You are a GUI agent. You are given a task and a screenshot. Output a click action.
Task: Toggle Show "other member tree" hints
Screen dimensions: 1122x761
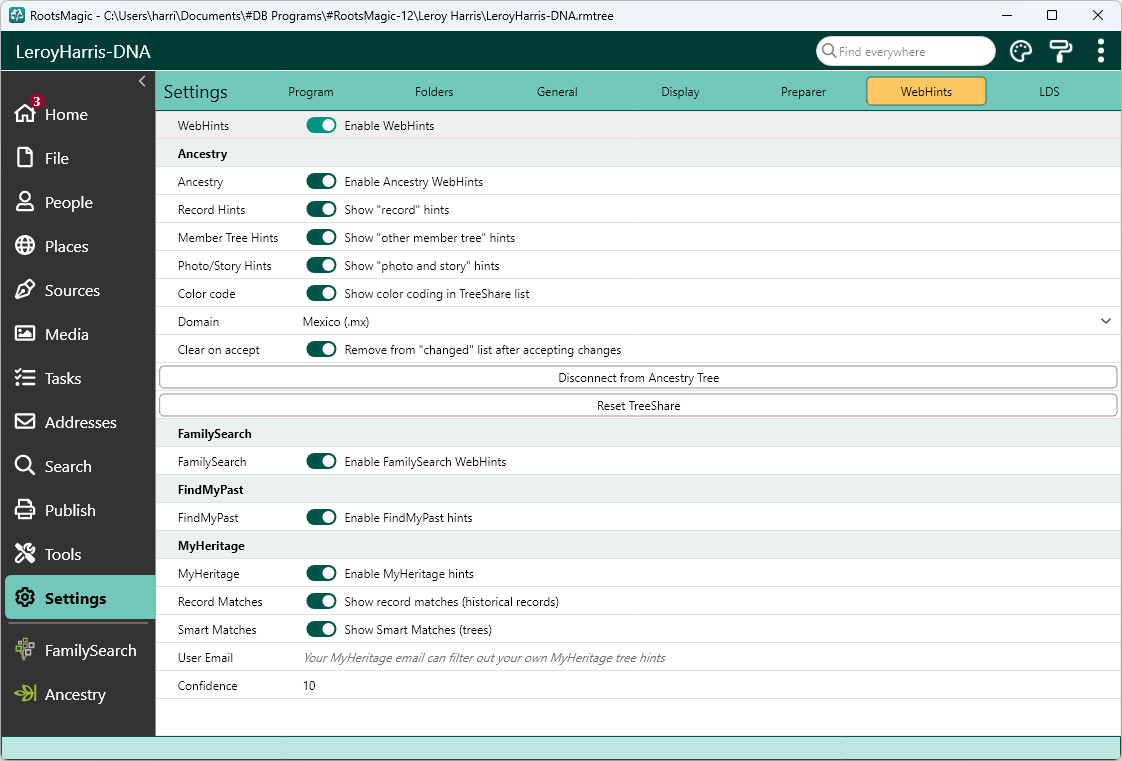click(321, 237)
